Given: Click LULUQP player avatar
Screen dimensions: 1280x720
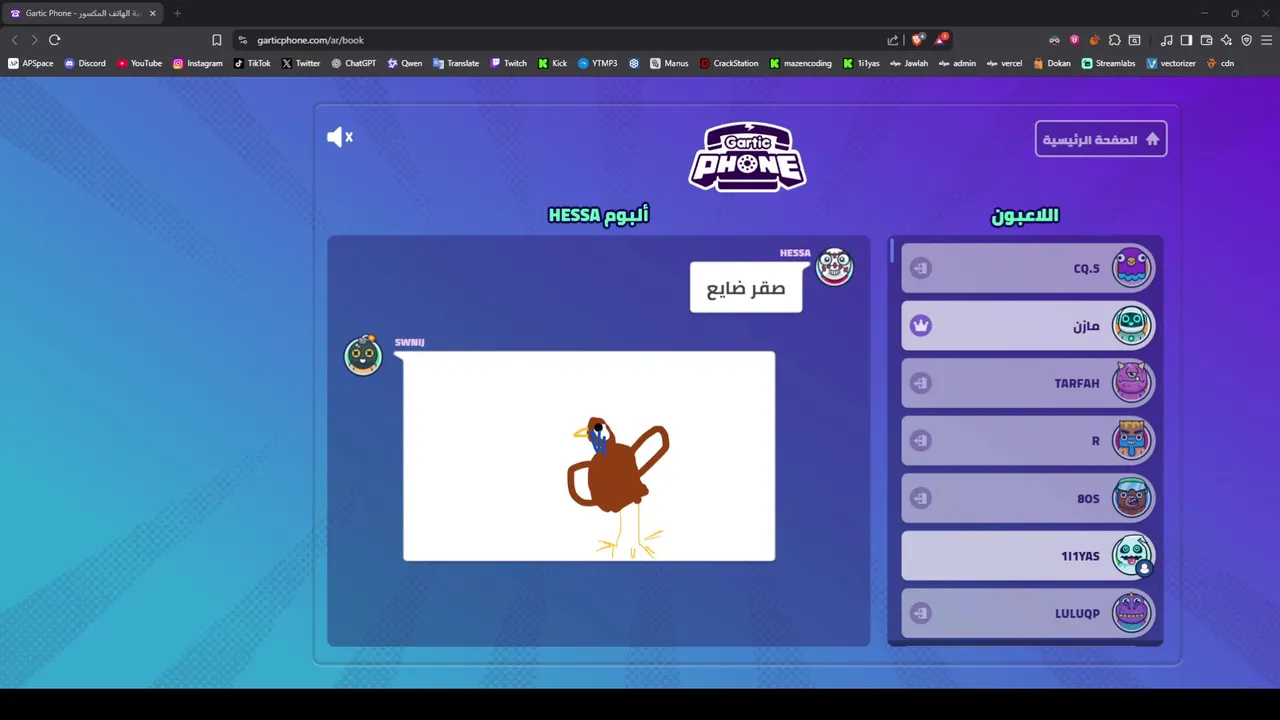Looking at the screenshot, I should click(1132, 612).
